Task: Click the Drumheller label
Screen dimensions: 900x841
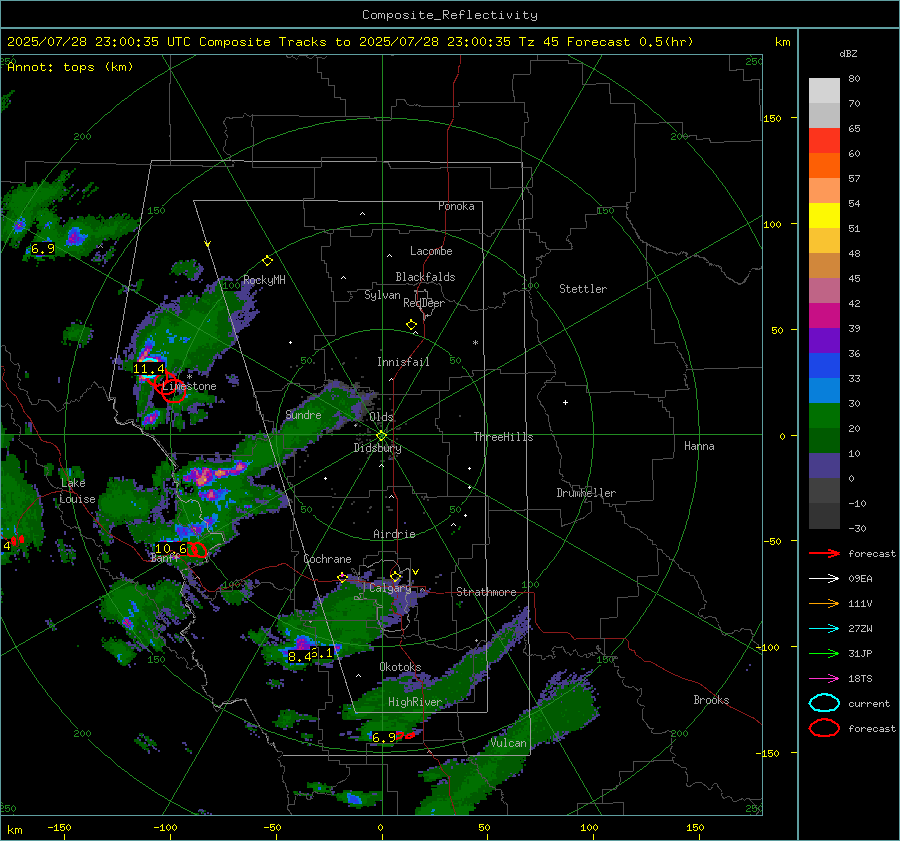Action: tap(586, 493)
